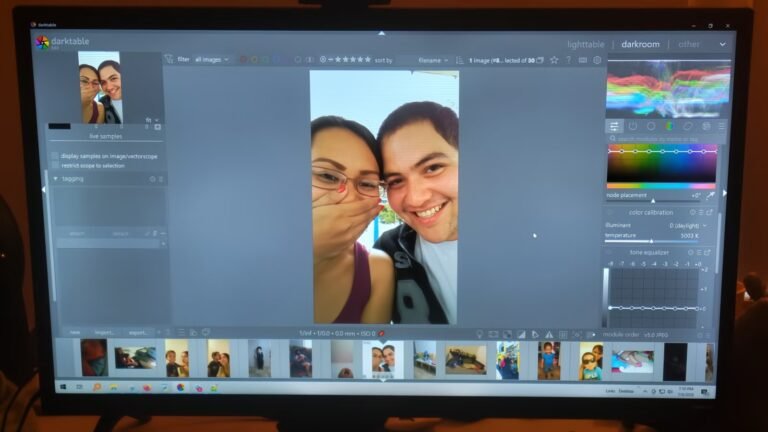
Task: Toggle the yellow color label filter
Action: click(254, 60)
